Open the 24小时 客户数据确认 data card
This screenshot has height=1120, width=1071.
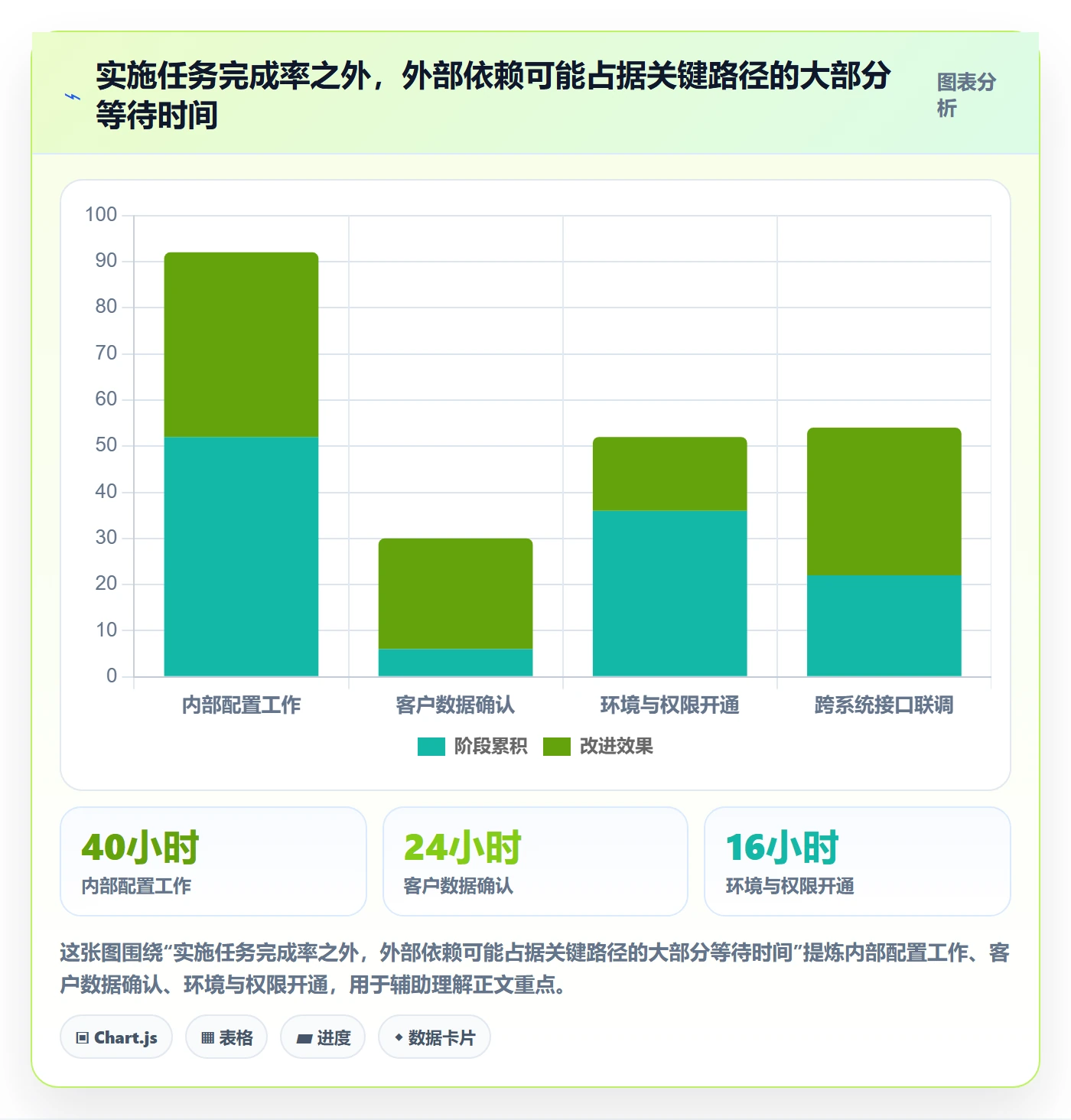coord(535,861)
